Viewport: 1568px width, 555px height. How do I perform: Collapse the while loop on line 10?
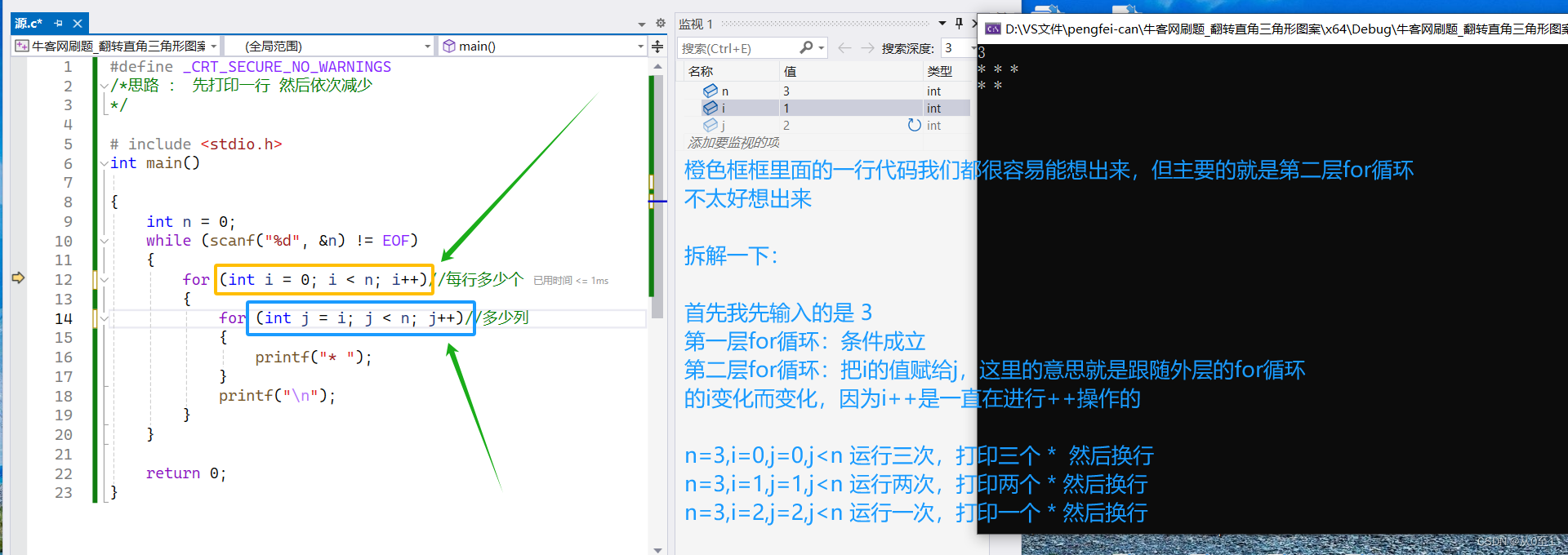click(105, 241)
